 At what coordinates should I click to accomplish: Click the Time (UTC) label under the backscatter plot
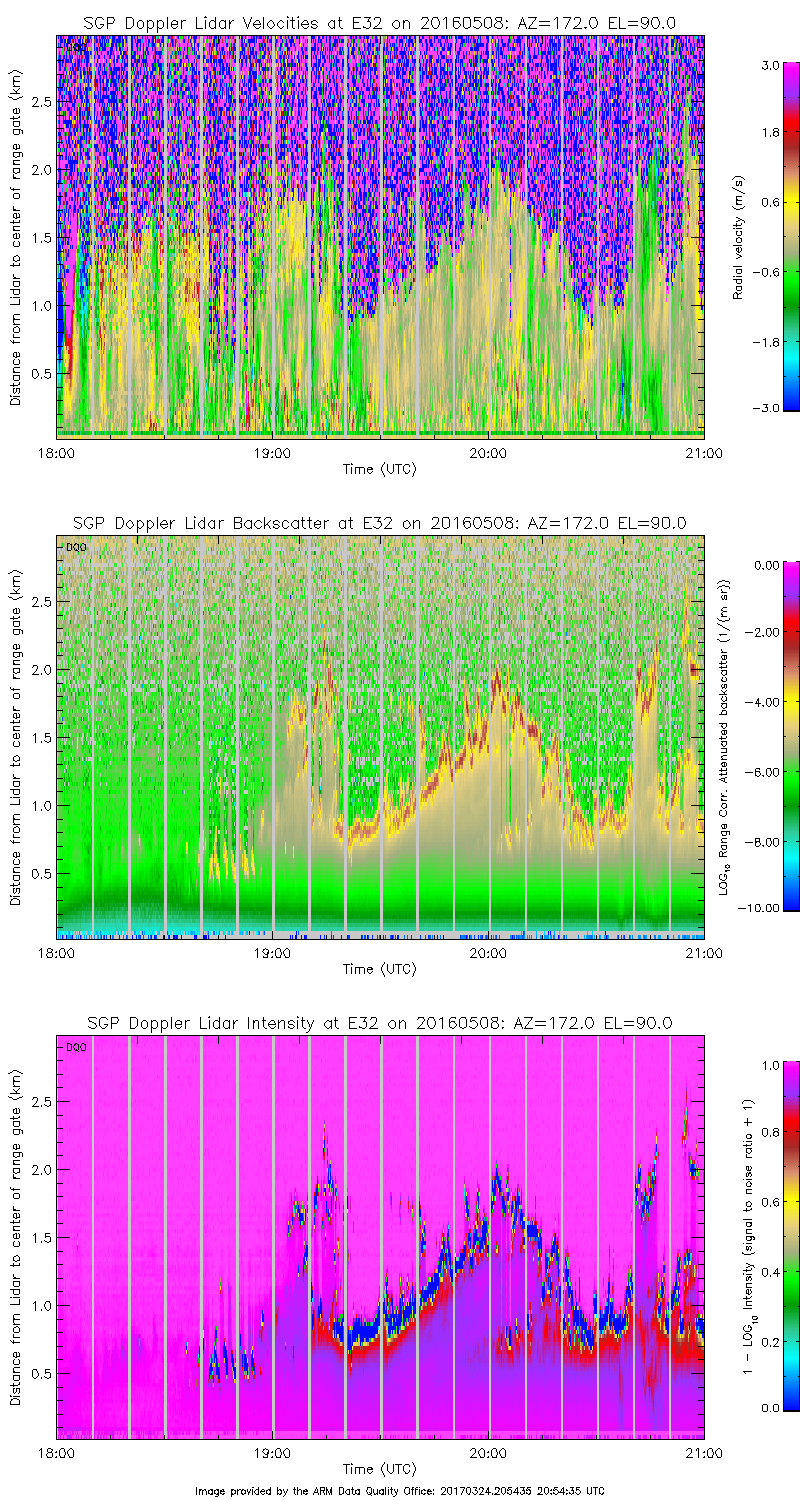click(x=379, y=969)
